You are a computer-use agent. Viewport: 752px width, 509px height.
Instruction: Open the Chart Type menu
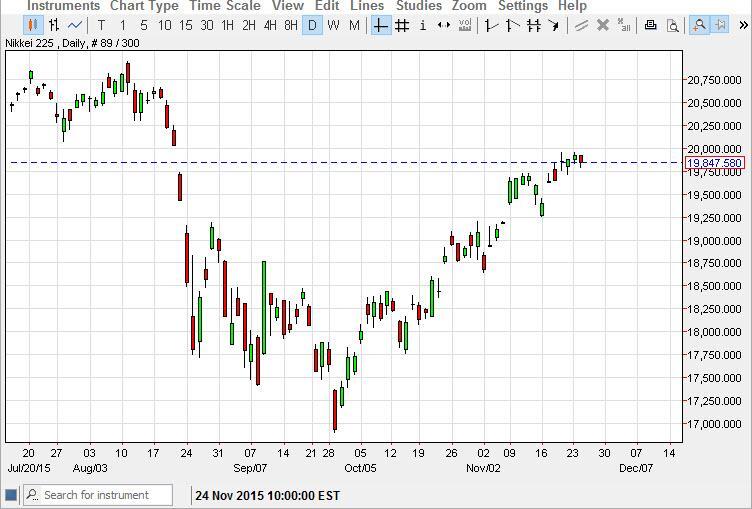coord(144,6)
